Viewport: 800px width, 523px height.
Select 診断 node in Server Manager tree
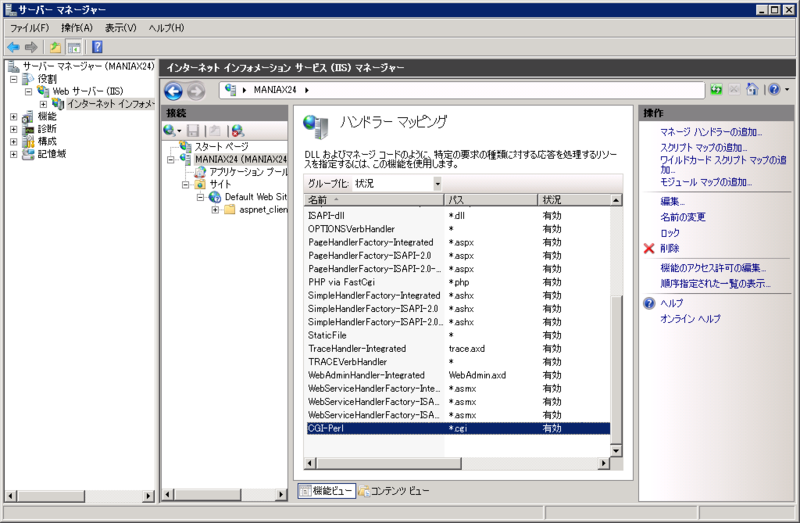47,129
